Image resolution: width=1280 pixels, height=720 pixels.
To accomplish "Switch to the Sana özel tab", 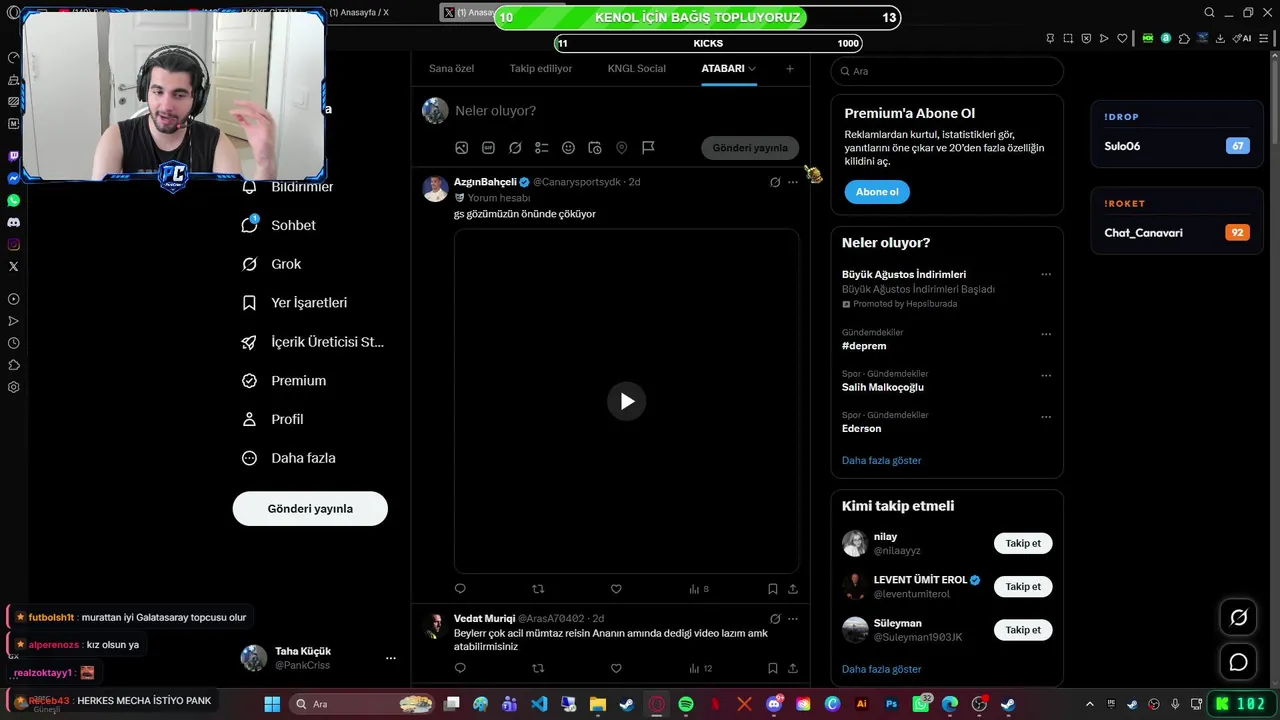I will point(451,68).
